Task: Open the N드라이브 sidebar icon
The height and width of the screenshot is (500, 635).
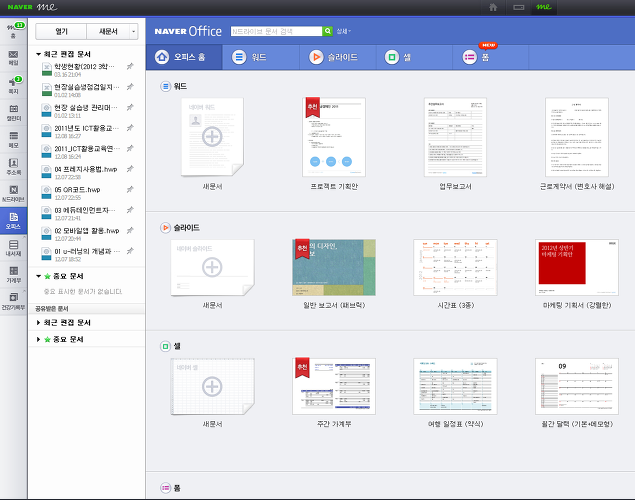Action: 13,194
